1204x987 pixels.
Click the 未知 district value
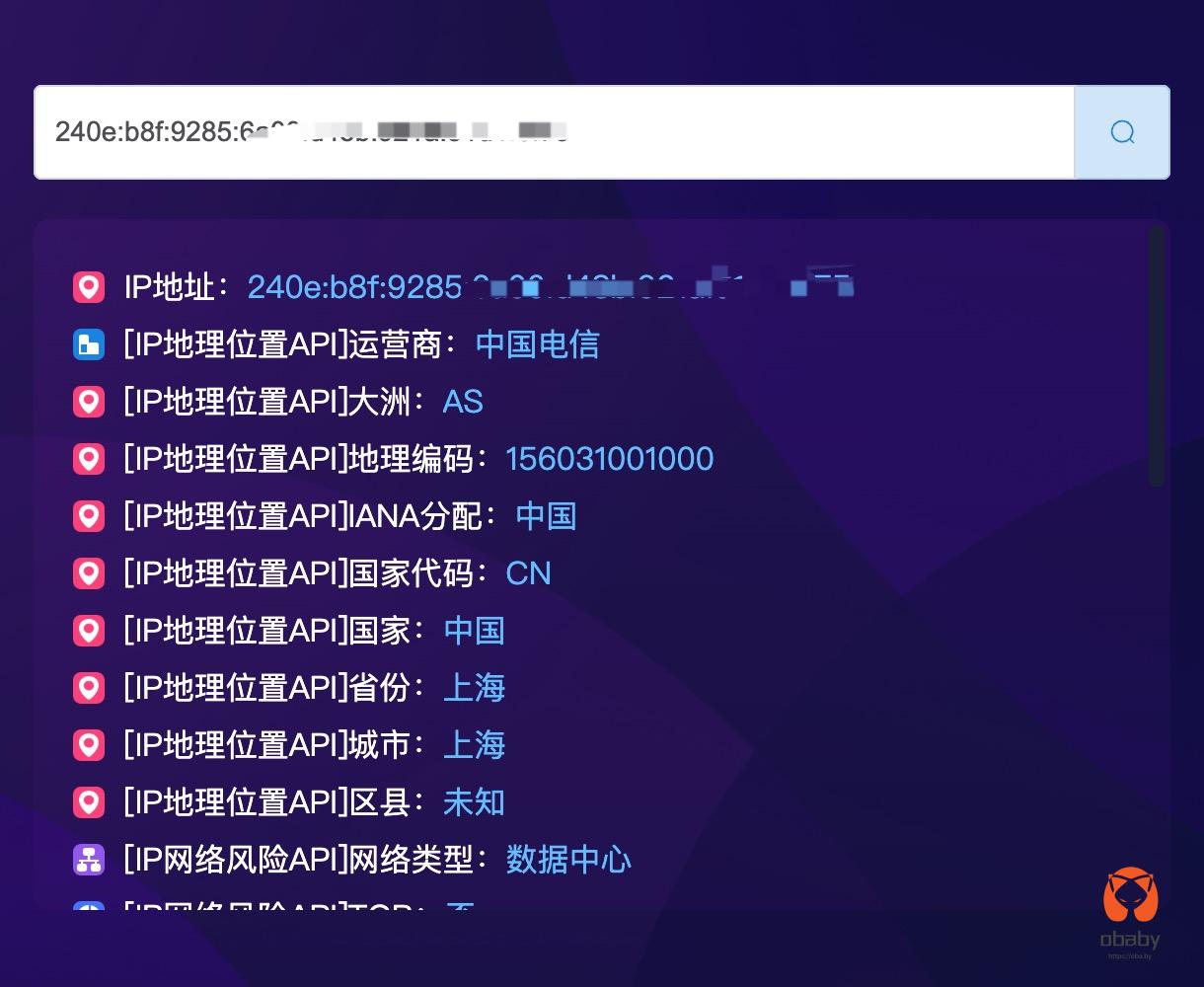pyautogui.click(x=474, y=802)
